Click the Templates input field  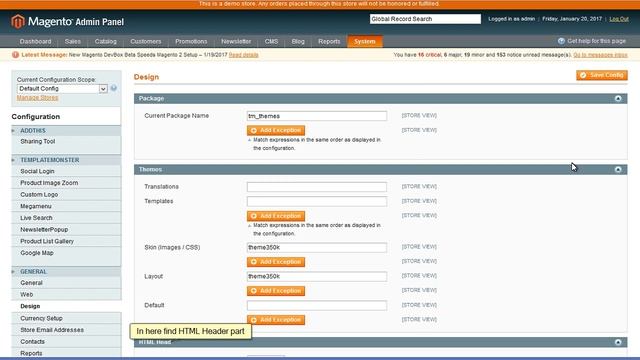pos(317,201)
